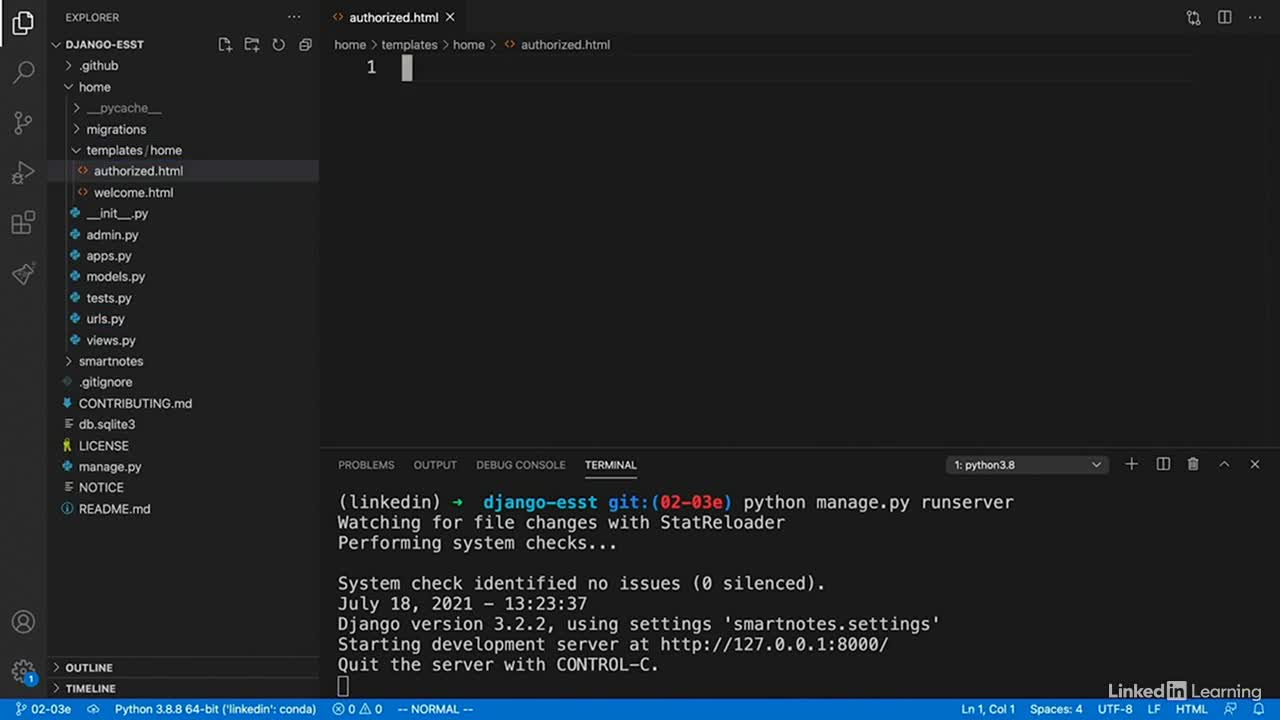Click the HTML language mode indicator
The image size is (1280, 720).
pos(1191,709)
